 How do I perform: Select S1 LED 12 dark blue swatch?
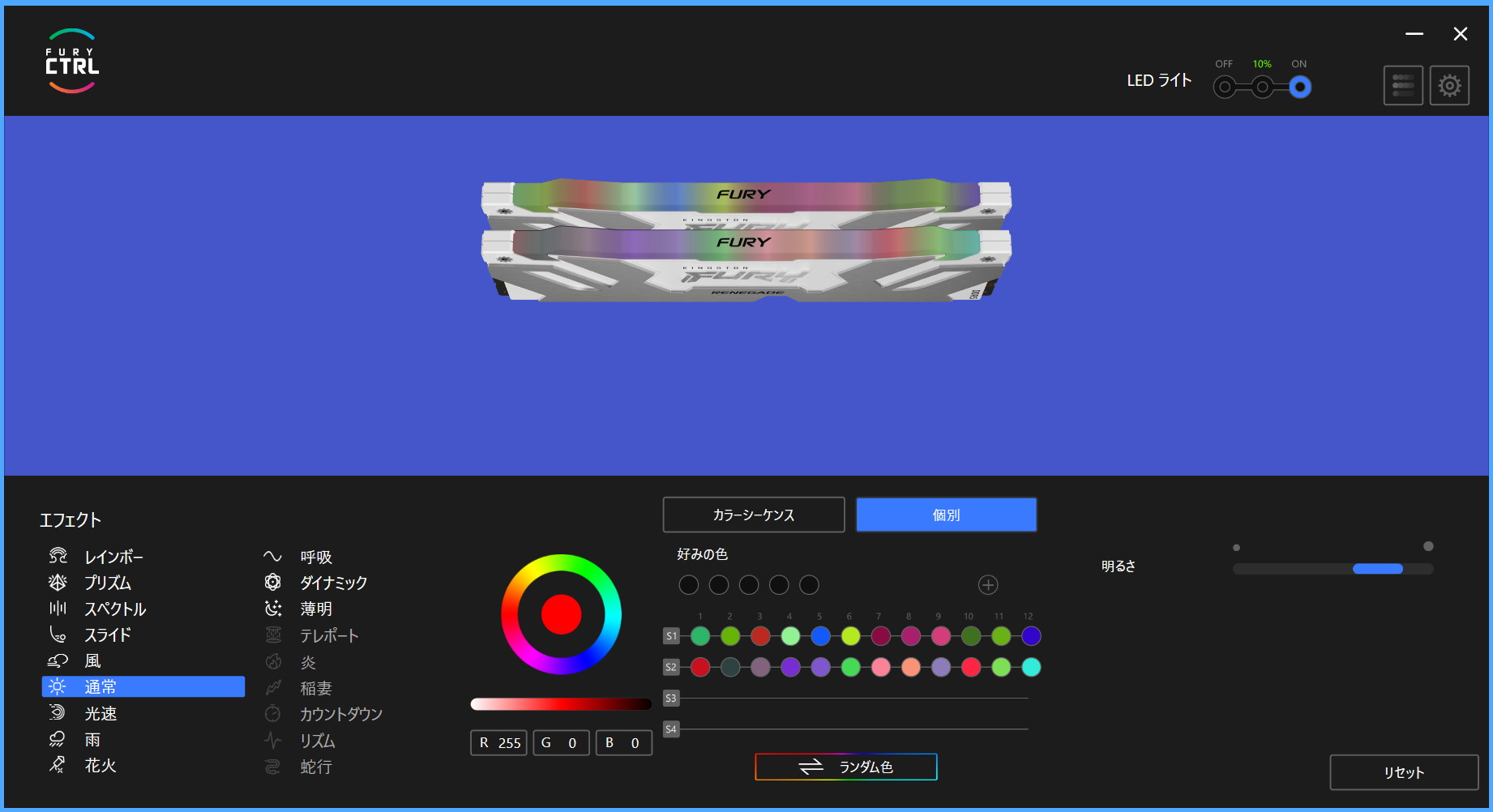coord(1031,636)
